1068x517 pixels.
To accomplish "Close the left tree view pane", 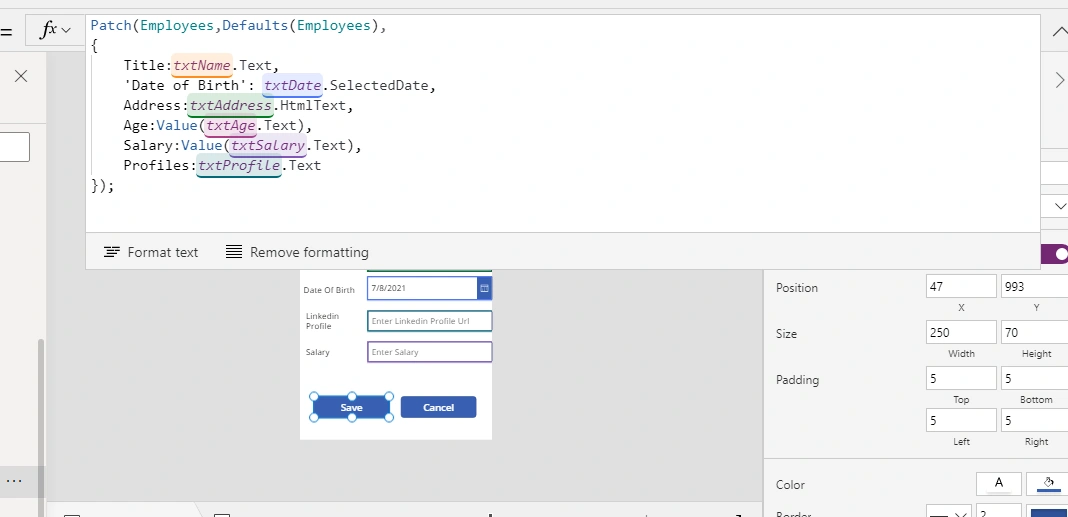I will pyautogui.click(x=21, y=76).
